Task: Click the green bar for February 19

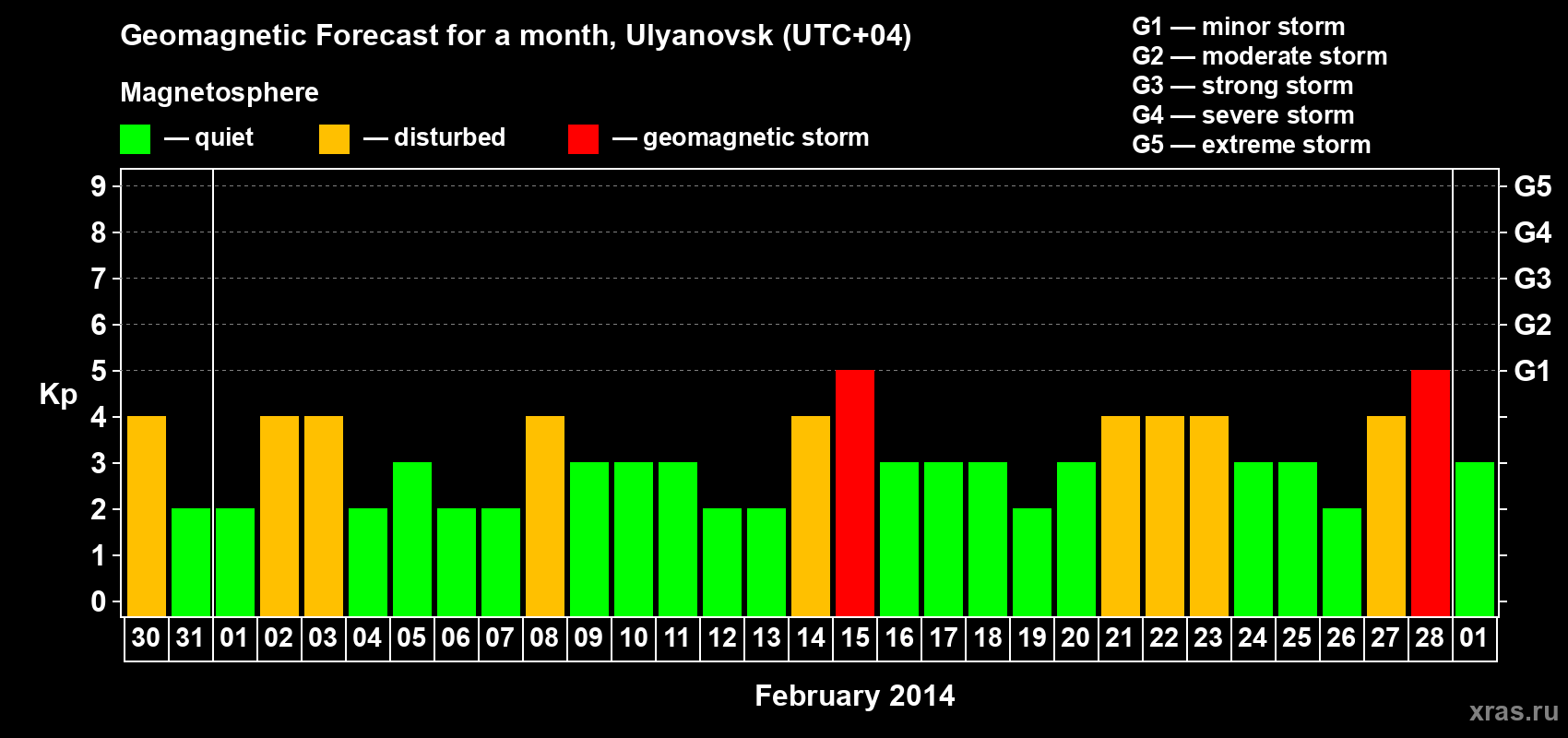Action: click(1032, 563)
